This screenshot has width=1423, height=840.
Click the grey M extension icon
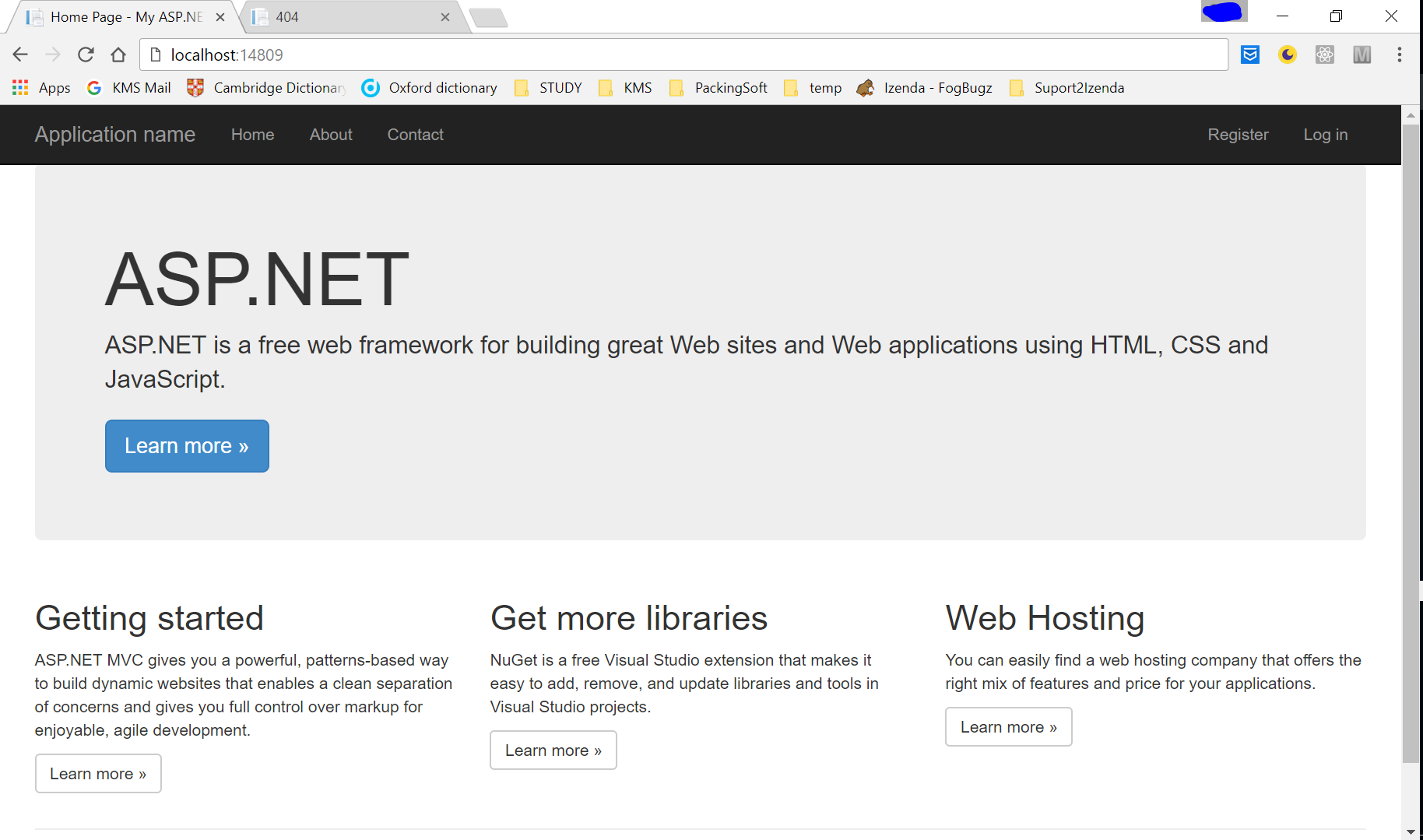[1362, 54]
